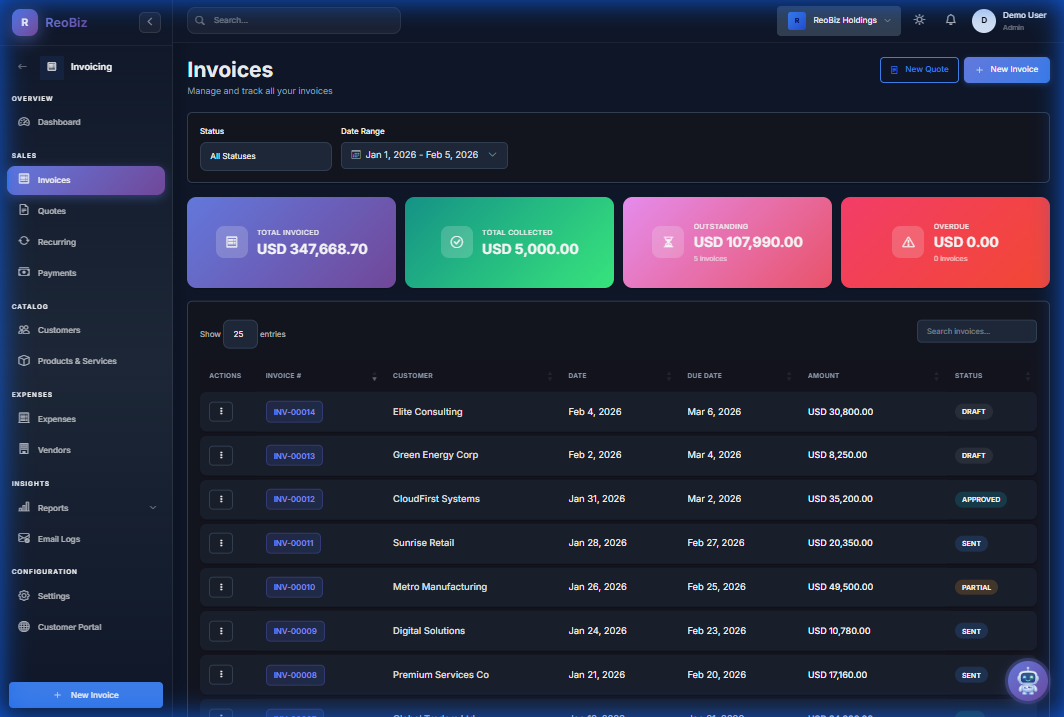
Task: Open the Customers page
Action: [x=60, y=329]
